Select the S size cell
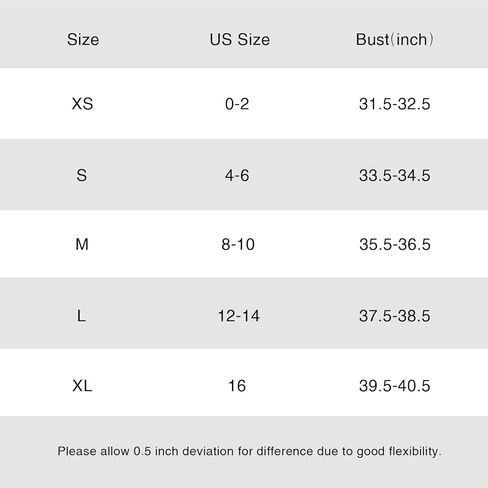Image resolution: width=488 pixels, height=488 pixels. [x=82, y=175]
